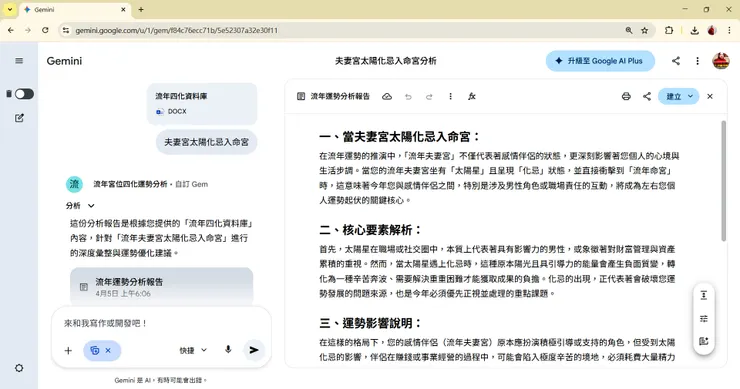
Task: Activate microphone voice input
Action: [228, 350]
